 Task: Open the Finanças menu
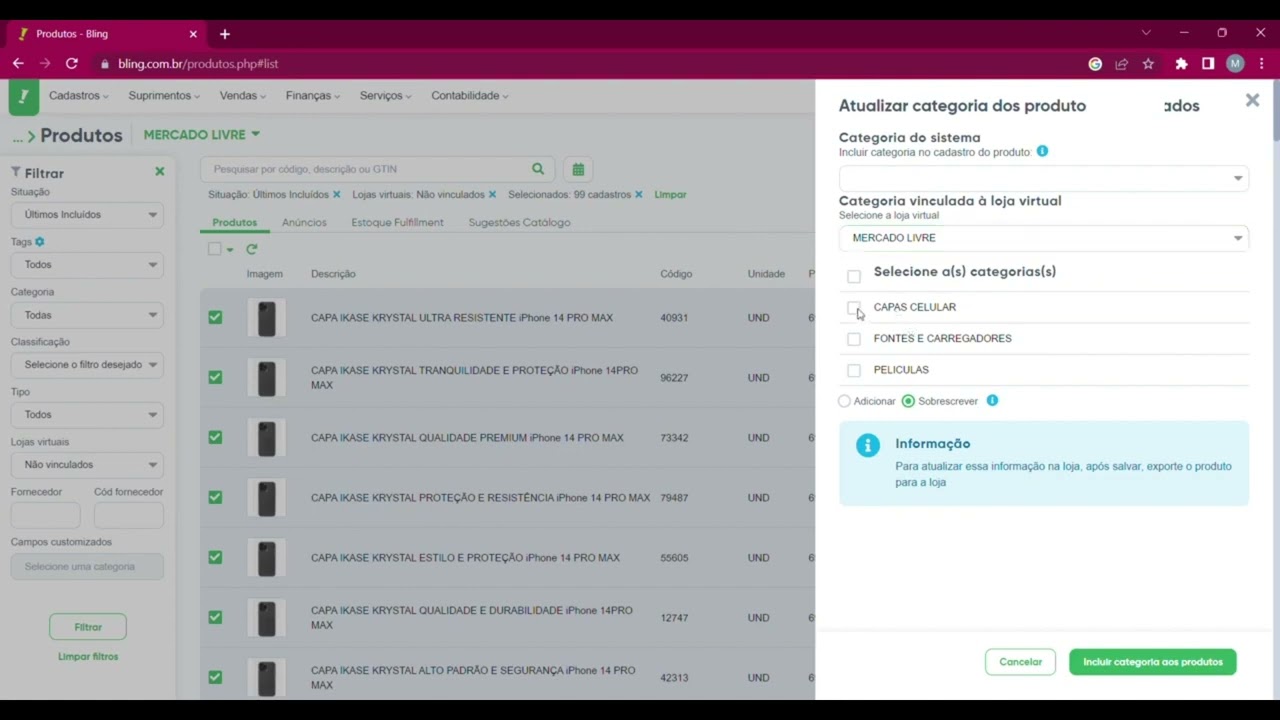point(312,96)
